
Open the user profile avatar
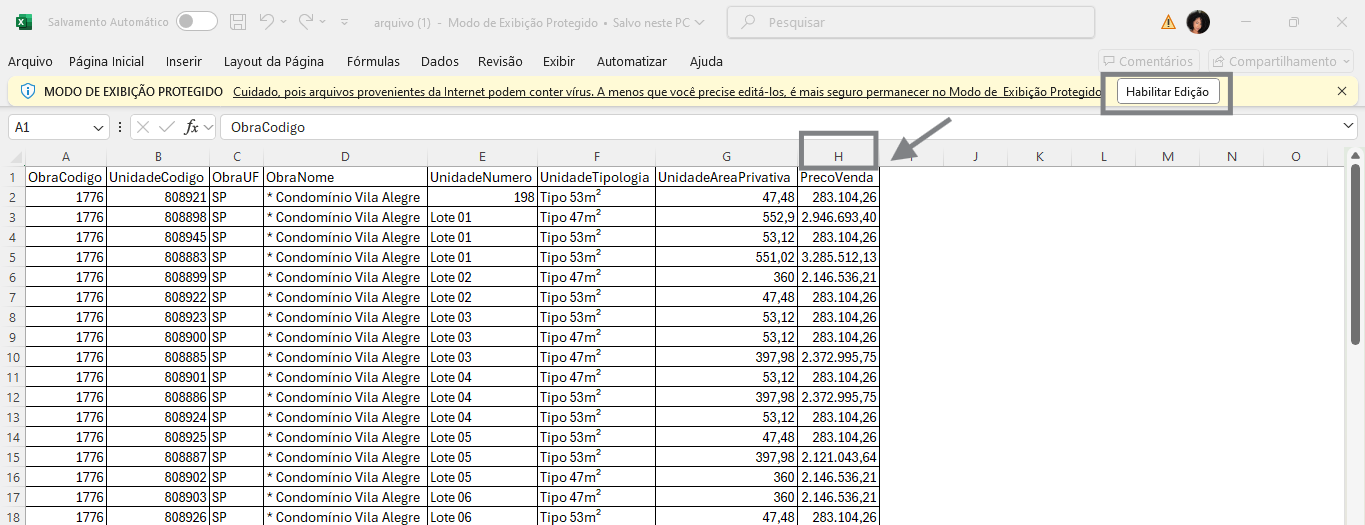1198,22
